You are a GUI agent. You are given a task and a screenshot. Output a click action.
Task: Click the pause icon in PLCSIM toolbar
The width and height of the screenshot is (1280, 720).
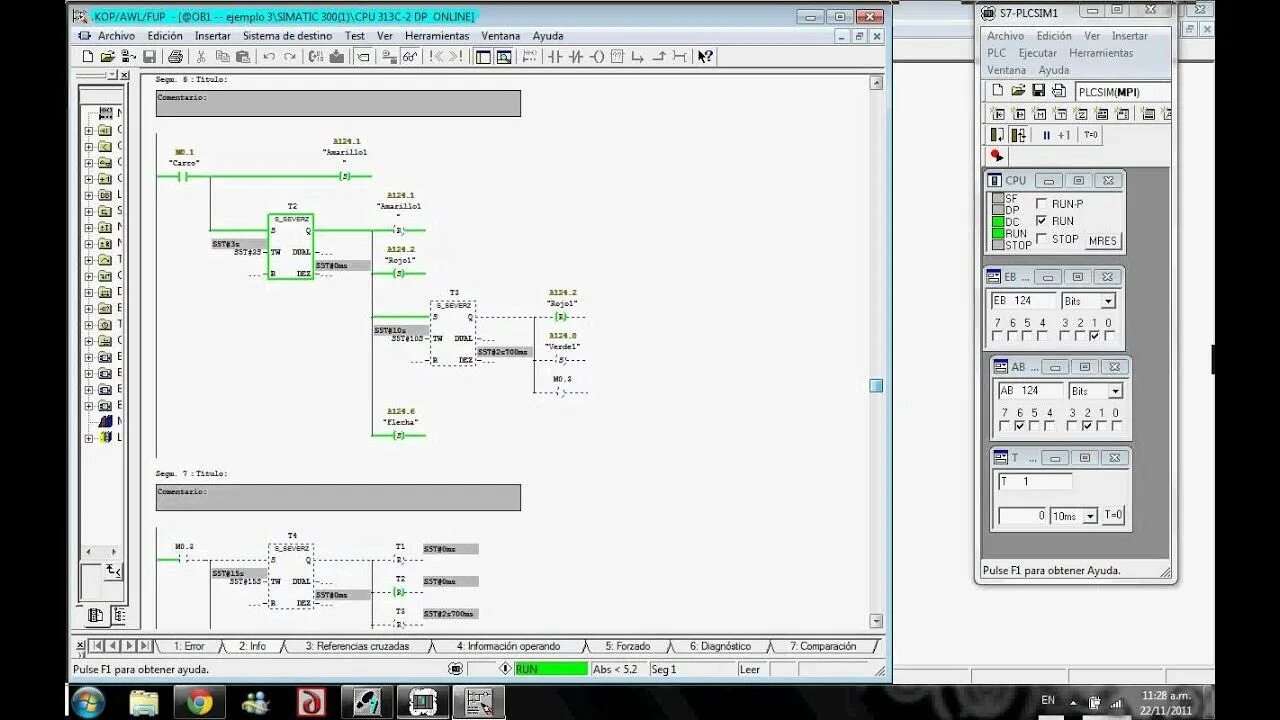[x=1047, y=135]
